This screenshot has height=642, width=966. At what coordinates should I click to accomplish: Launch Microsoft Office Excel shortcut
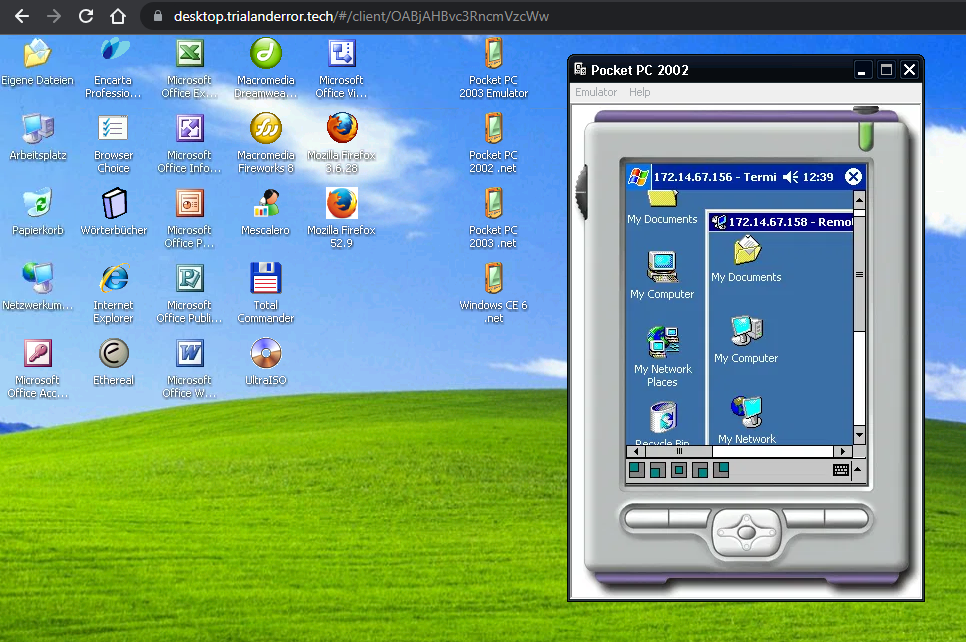click(x=189, y=68)
